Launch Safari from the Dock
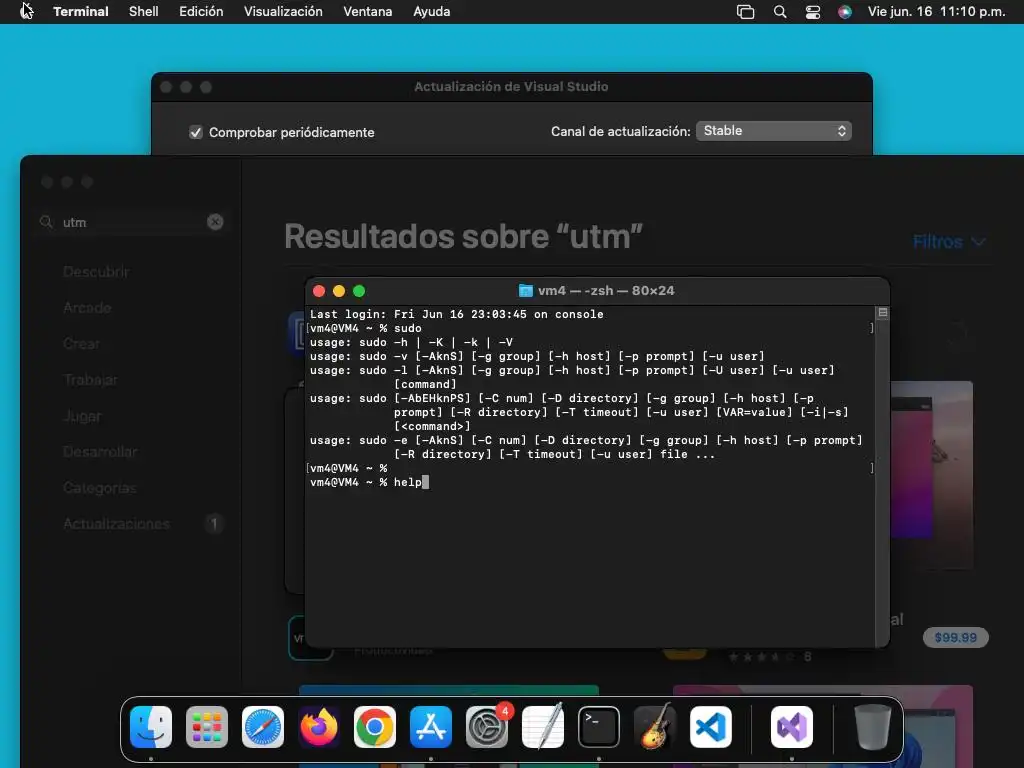This screenshot has width=1024, height=768. pos(263,727)
